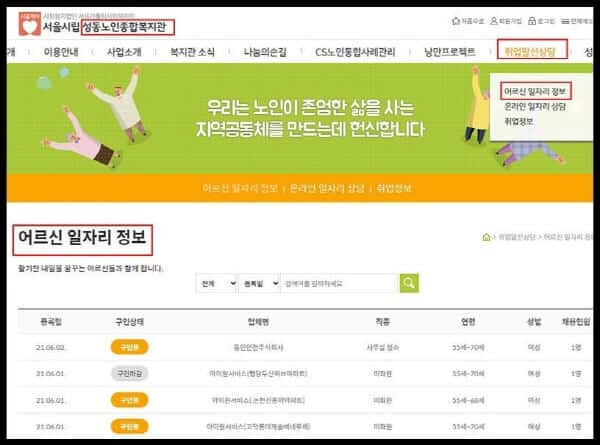Click the 55세~68세 age cell

click(x=468, y=400)
